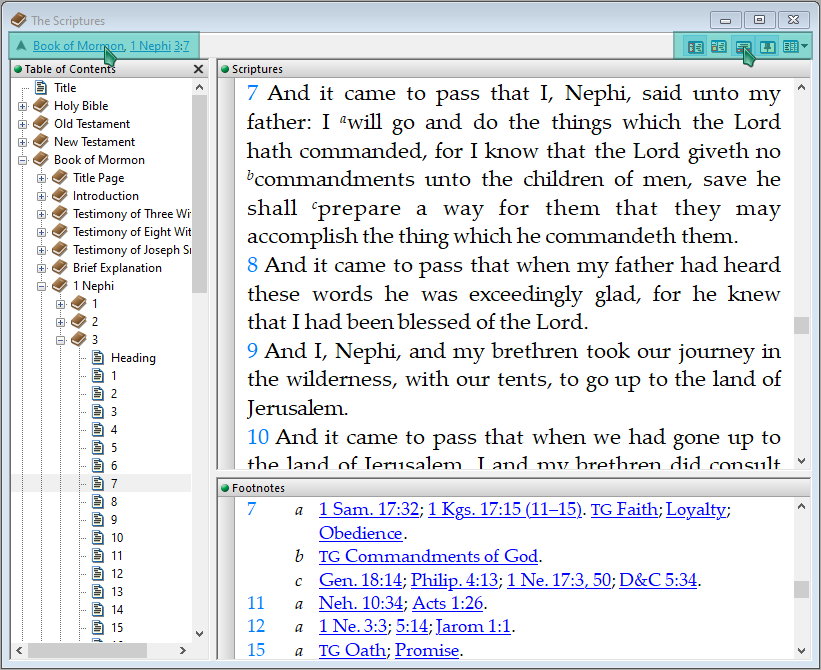Follow the Philip. 4:13 footnote link
The width and height of the screenshot is (821, 670).
[x=454, y=579]
